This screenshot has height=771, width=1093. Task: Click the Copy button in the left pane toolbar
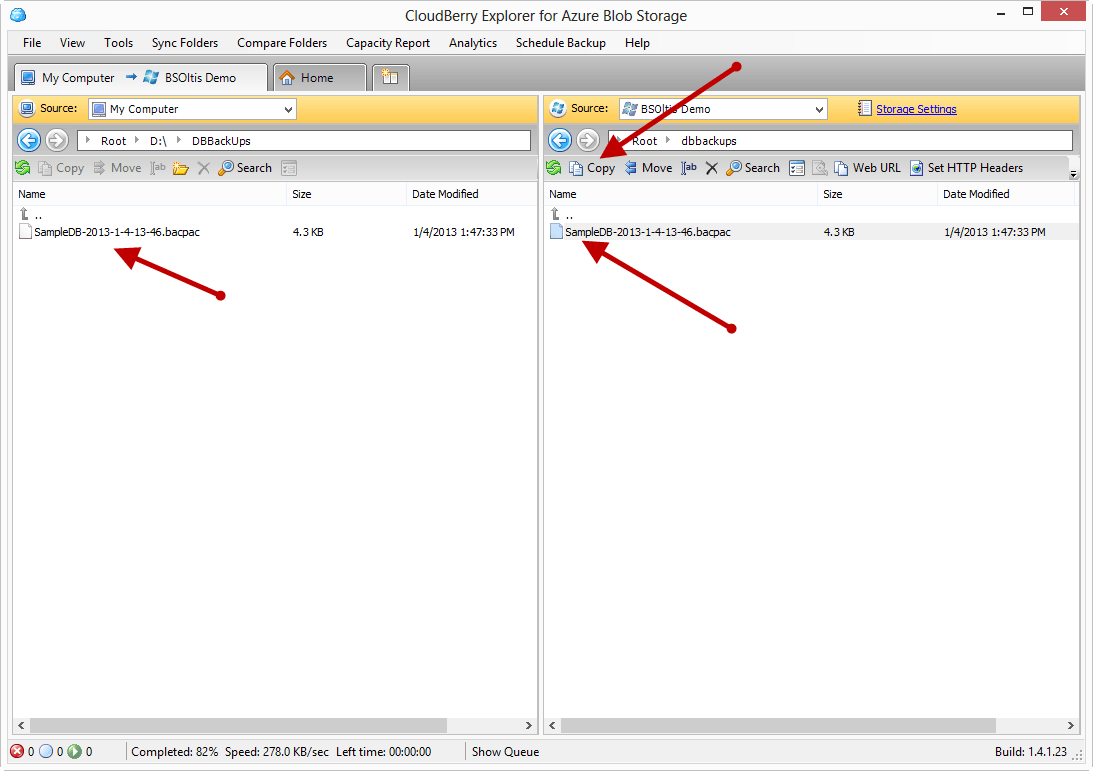(x=61, y=168)
